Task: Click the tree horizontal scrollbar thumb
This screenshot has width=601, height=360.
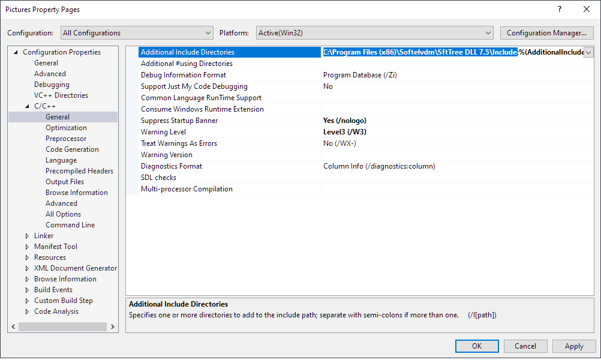Action: coord(62,327)
